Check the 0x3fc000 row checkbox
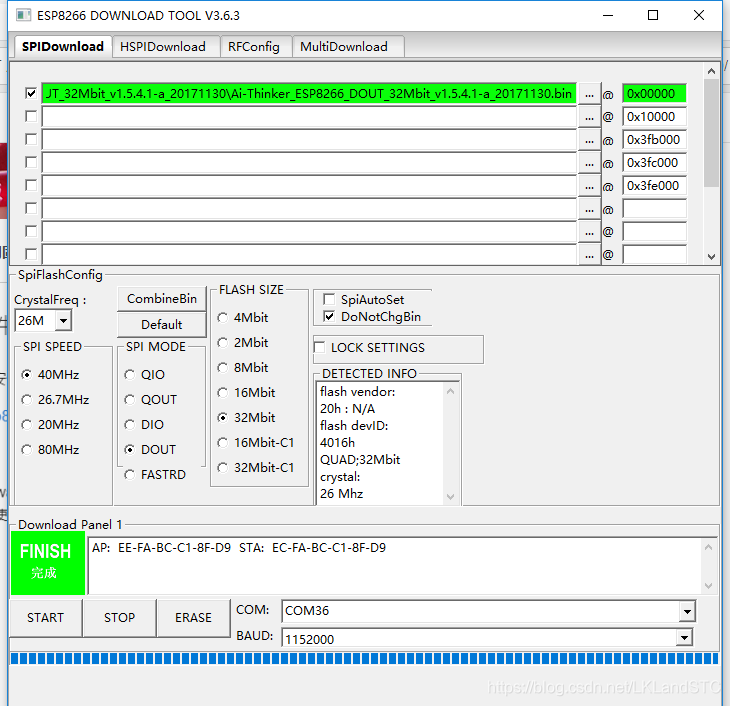The image size is (730, 706). pyautogui.click(x=31, y=162)
